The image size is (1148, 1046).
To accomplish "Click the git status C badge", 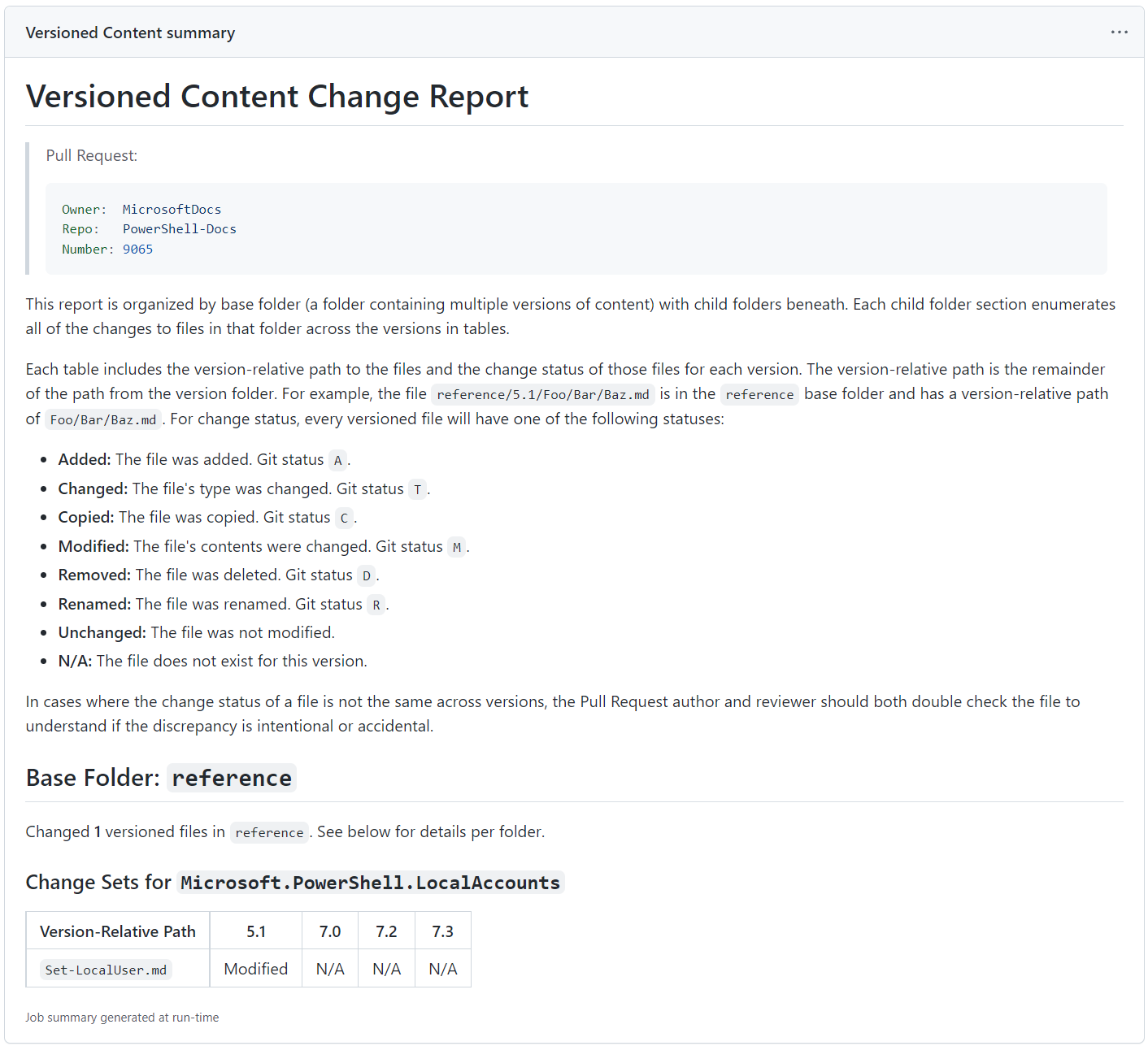I will tap(344, 518).
